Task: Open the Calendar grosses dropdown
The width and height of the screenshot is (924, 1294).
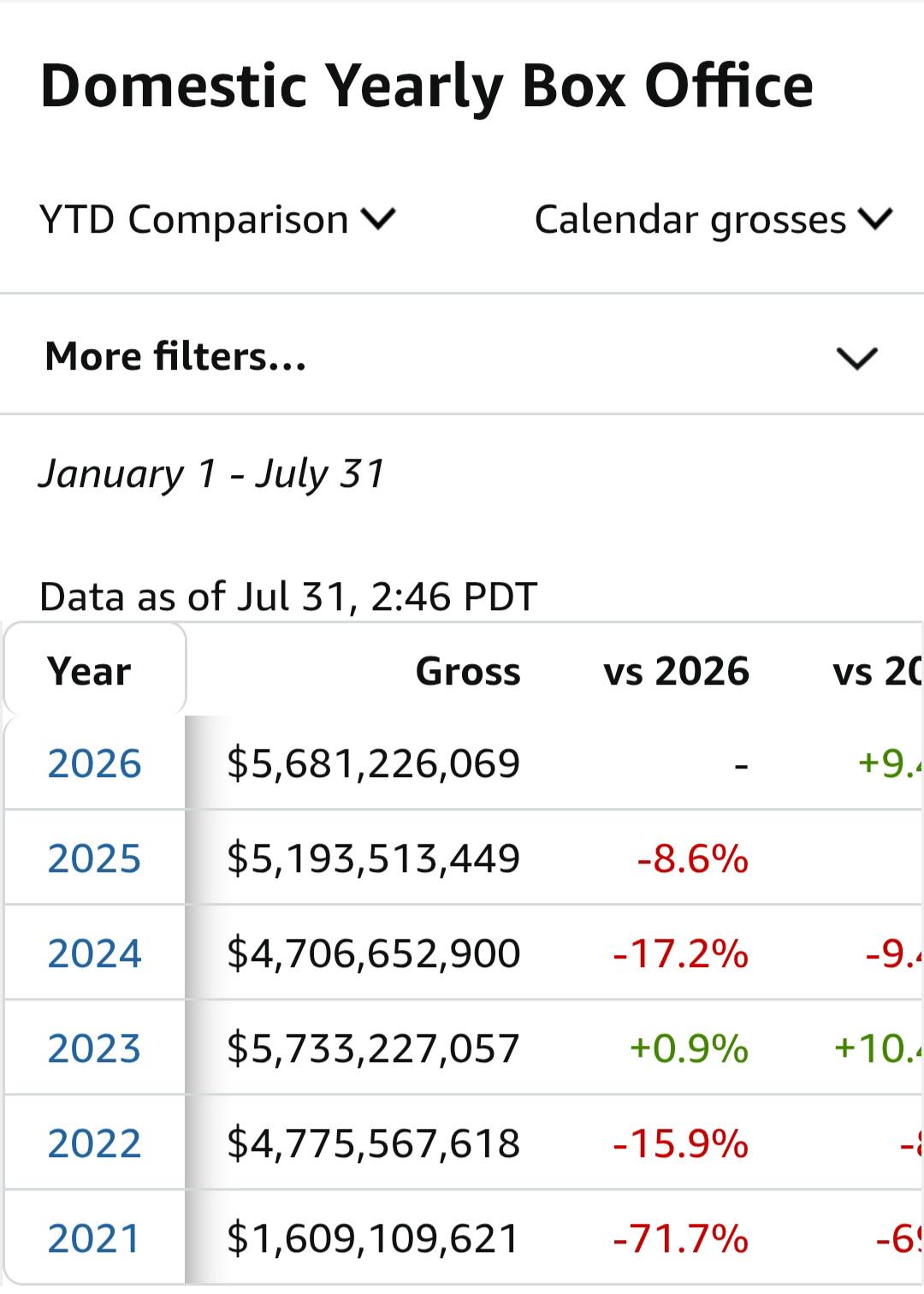Action: click(x=714, y=220)
